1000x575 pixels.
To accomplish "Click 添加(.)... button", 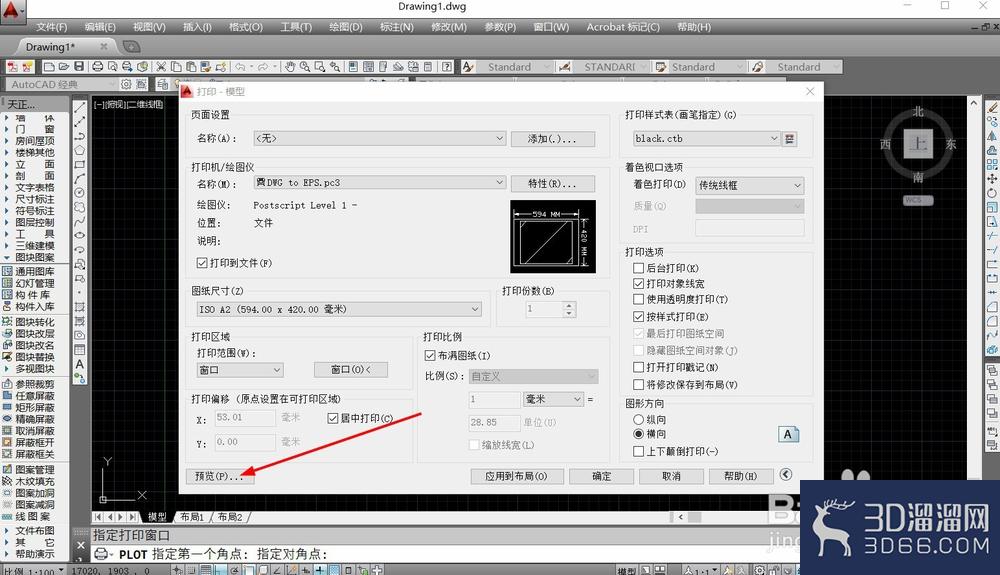I will coord(553,139).
